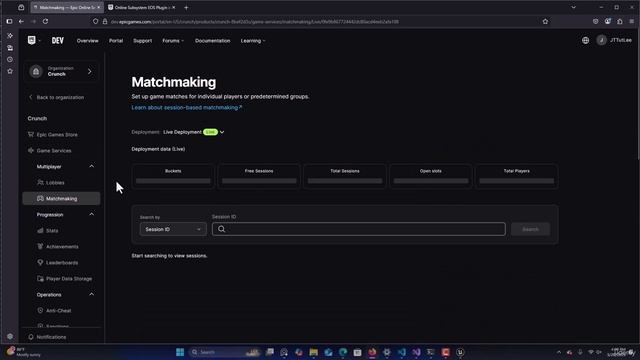Open Windows Settings gear in taskbar
The height and width of the screenshot is (360, 640).
pos(387,352)
